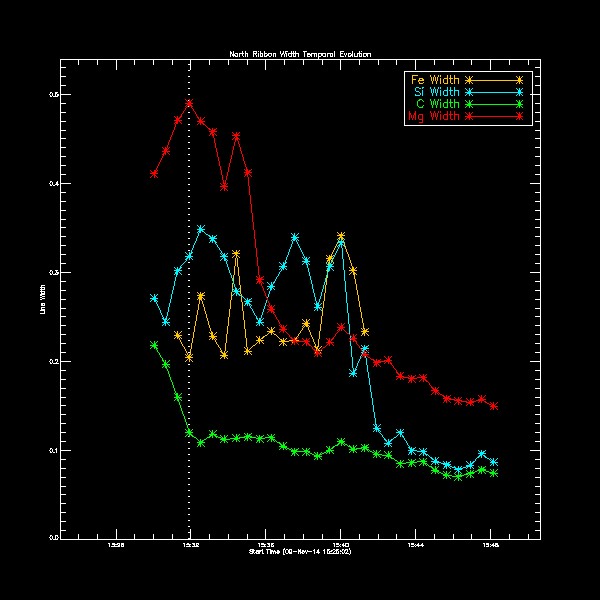Click the Fe Width legend label
The image size is (600, 600).
tap(434, 79)
